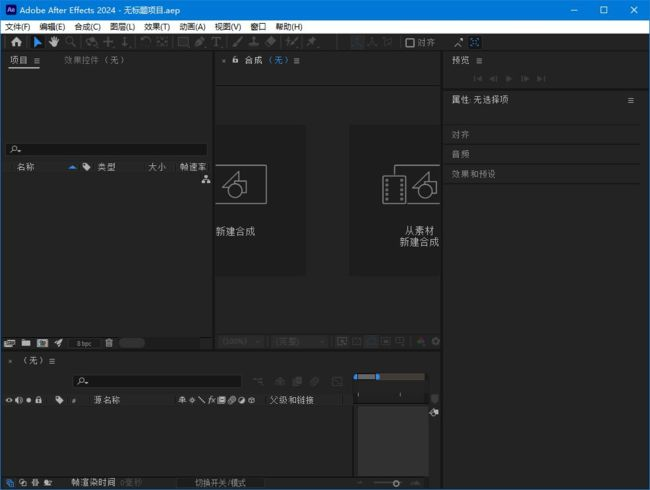Open the 合成(C) menu
Screen dimensions: 650x490
coord(87,26)
